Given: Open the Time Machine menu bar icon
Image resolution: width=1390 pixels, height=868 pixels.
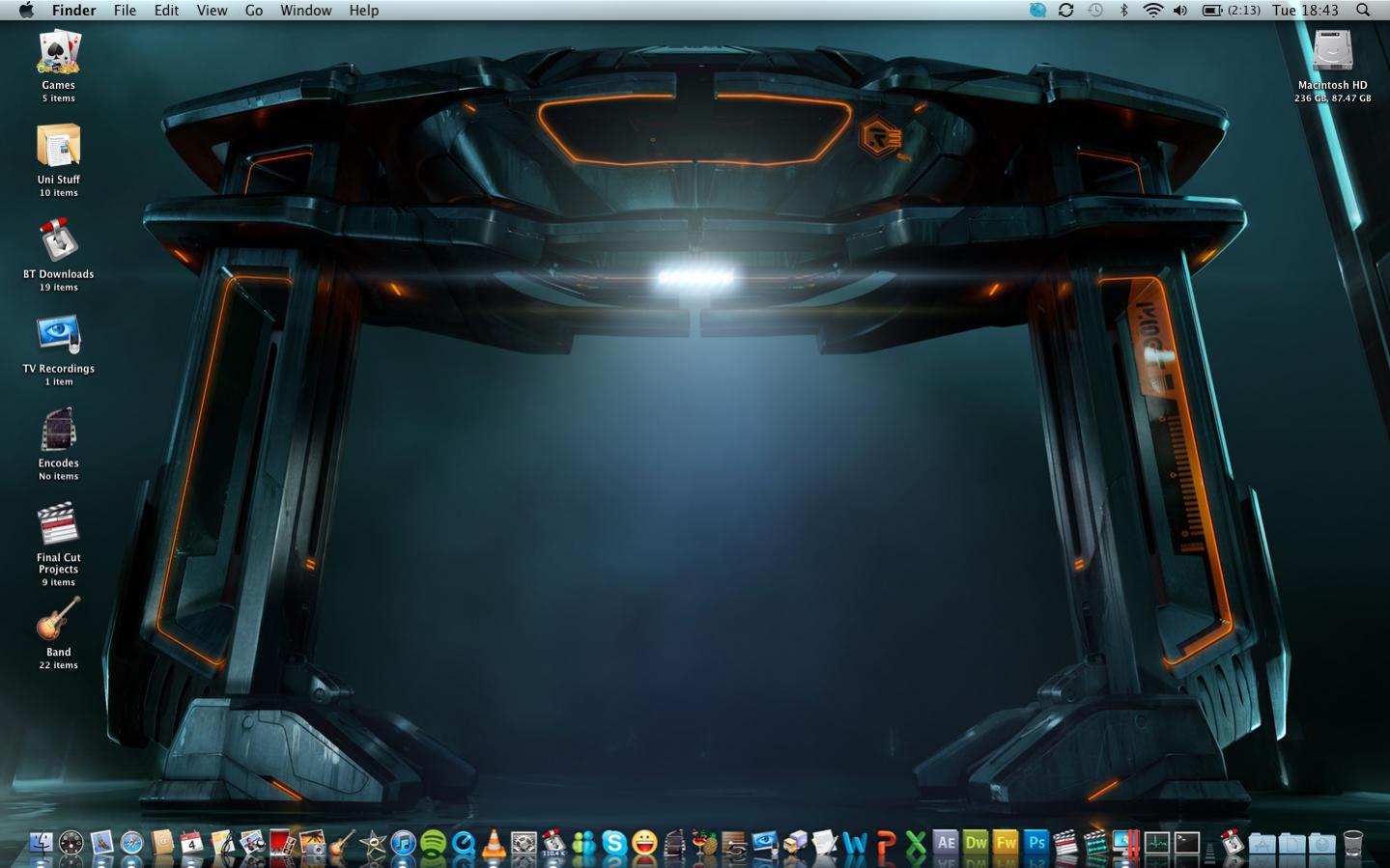Looking at the screenshot, I should pyautogui.click(x=1094, y=10).
